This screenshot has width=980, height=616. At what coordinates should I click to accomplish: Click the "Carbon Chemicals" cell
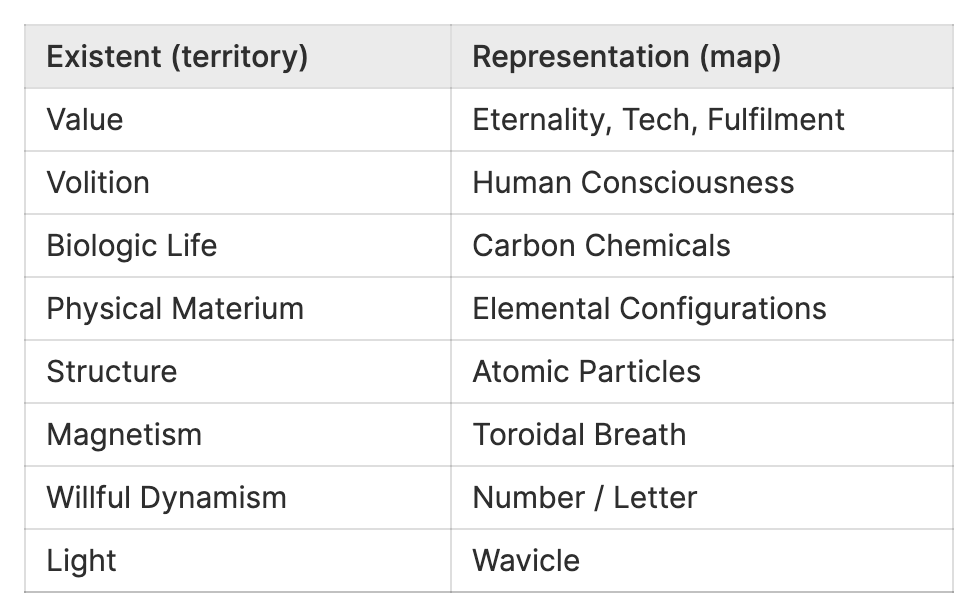[601, 246]
